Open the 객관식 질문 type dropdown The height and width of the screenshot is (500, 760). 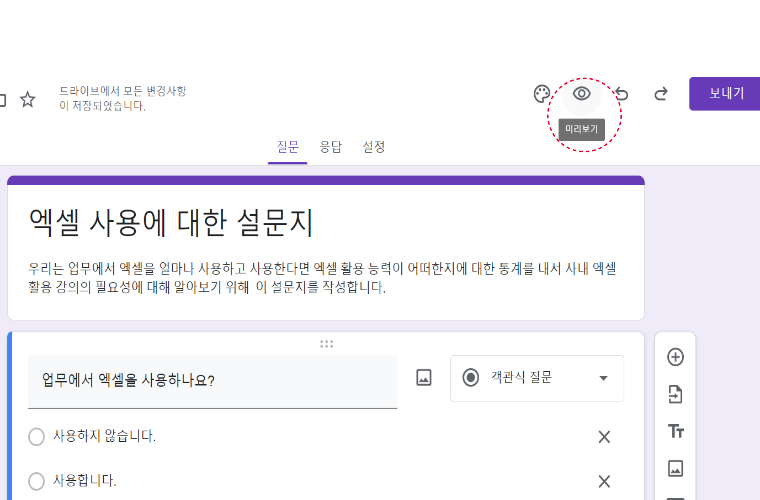coord(537,378)
